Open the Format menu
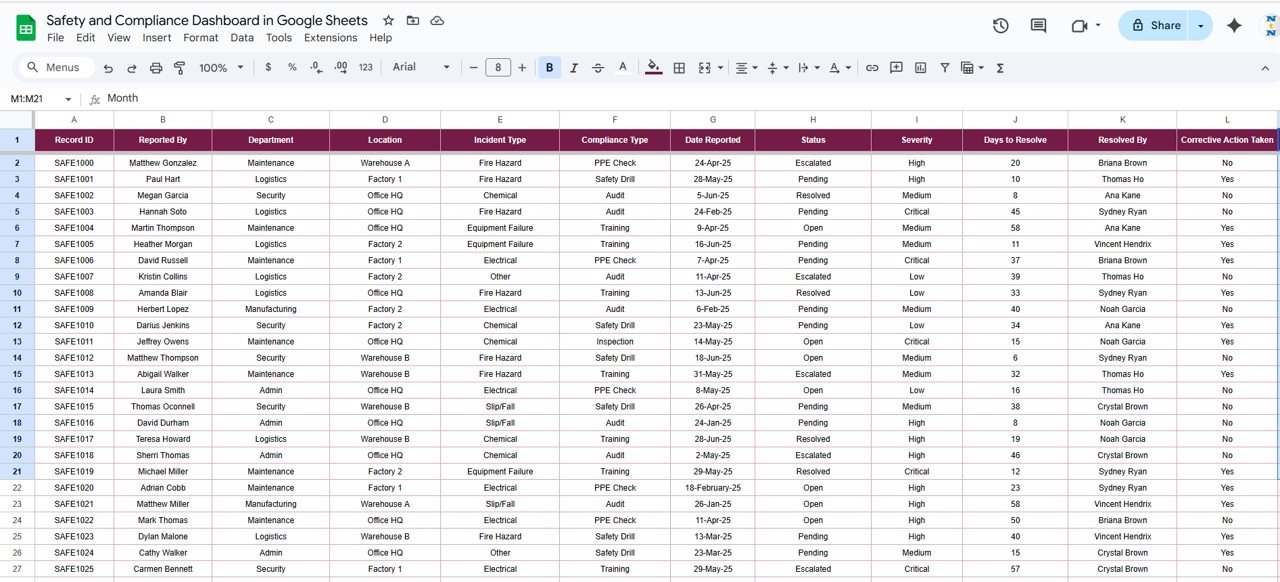This screenshot has width=1280, height=582. click(200, 38)
